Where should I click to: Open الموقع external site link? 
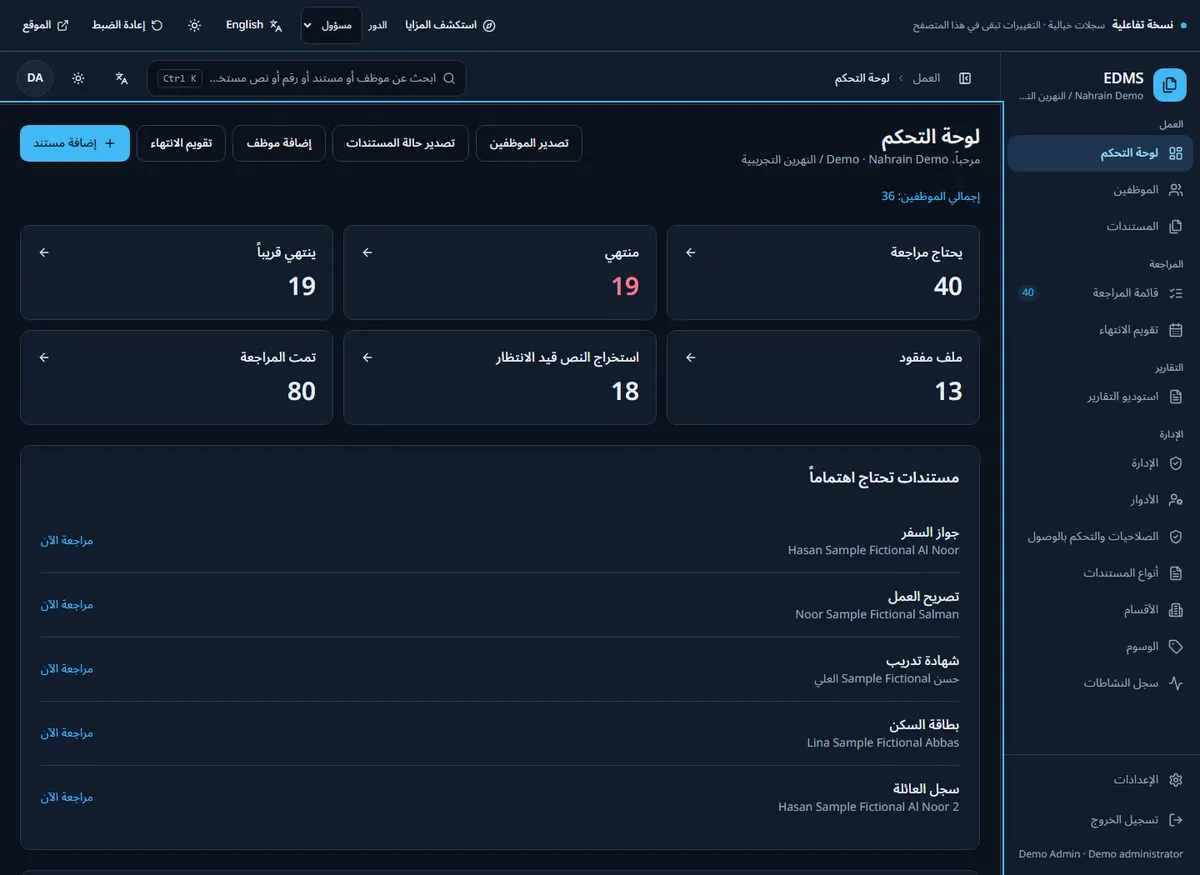pos(45,25)
